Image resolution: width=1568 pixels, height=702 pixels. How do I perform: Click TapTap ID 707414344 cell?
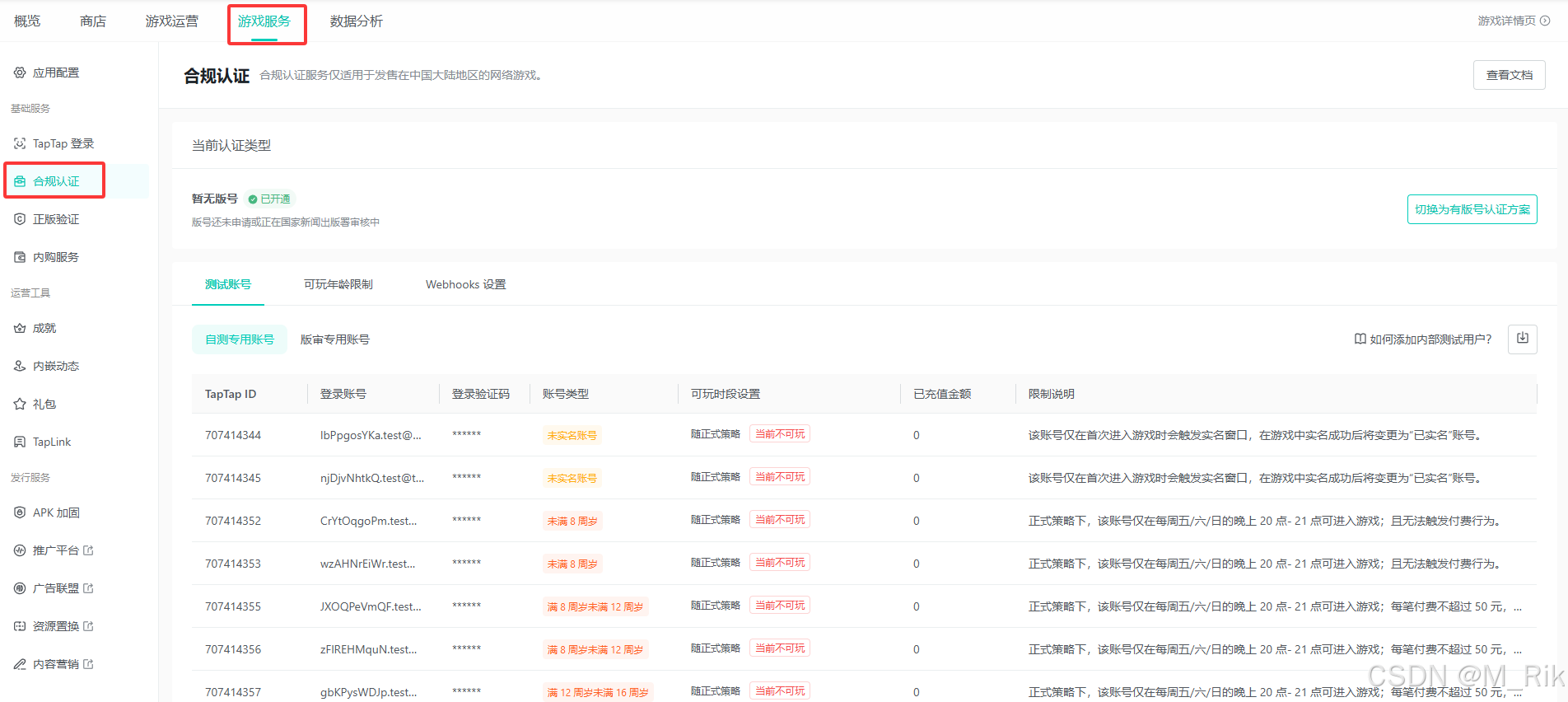pyautogui.click(x=233, y=435)
